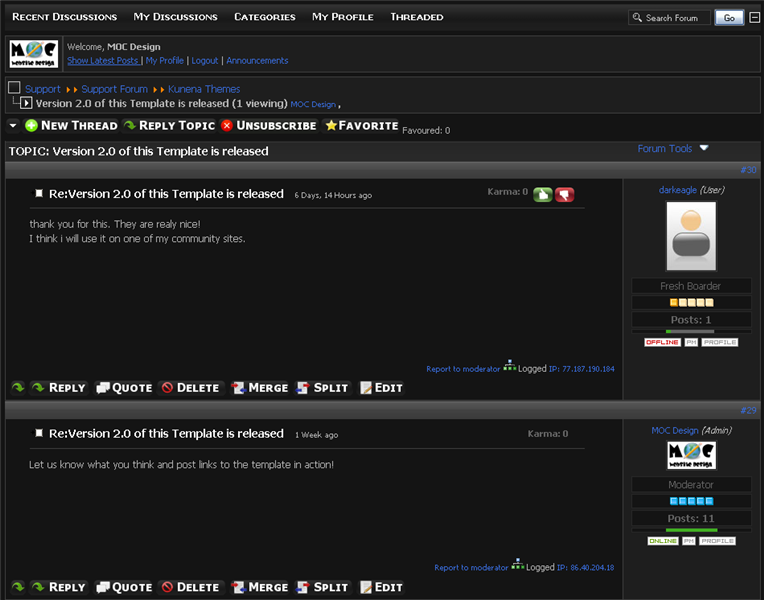Click into the Search Forum field

click(669, 18)
